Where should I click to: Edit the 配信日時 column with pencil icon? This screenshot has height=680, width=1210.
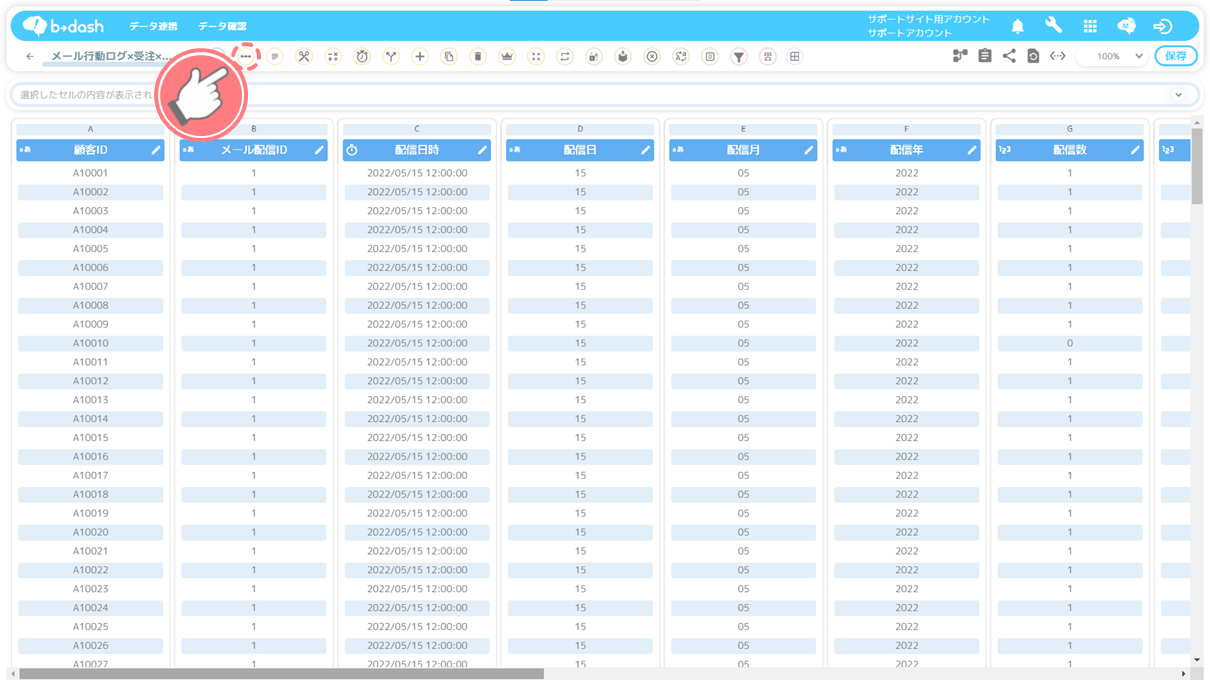(482, 150)
